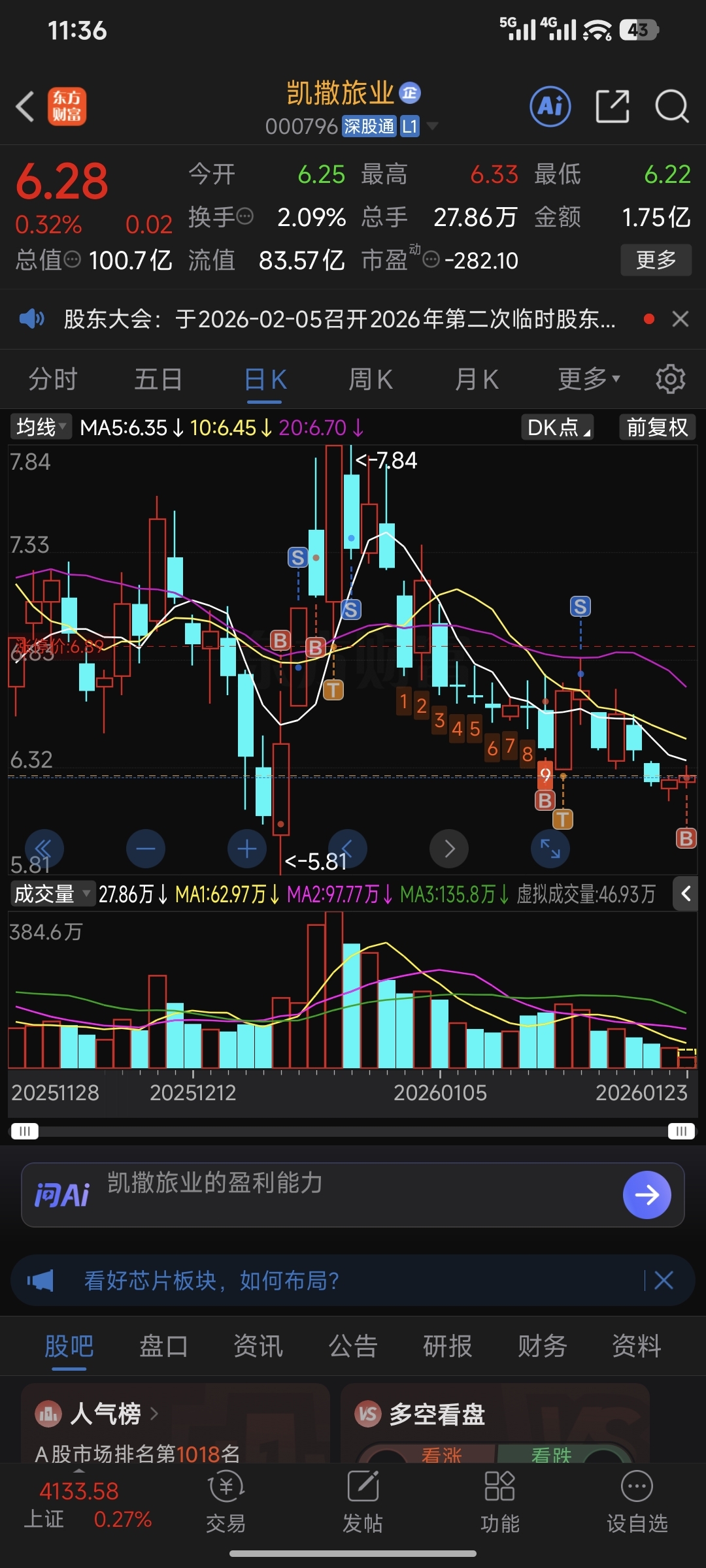This screenshot has height=1568, width=706.
Task: Select the 日K tab
Action: 265,379
